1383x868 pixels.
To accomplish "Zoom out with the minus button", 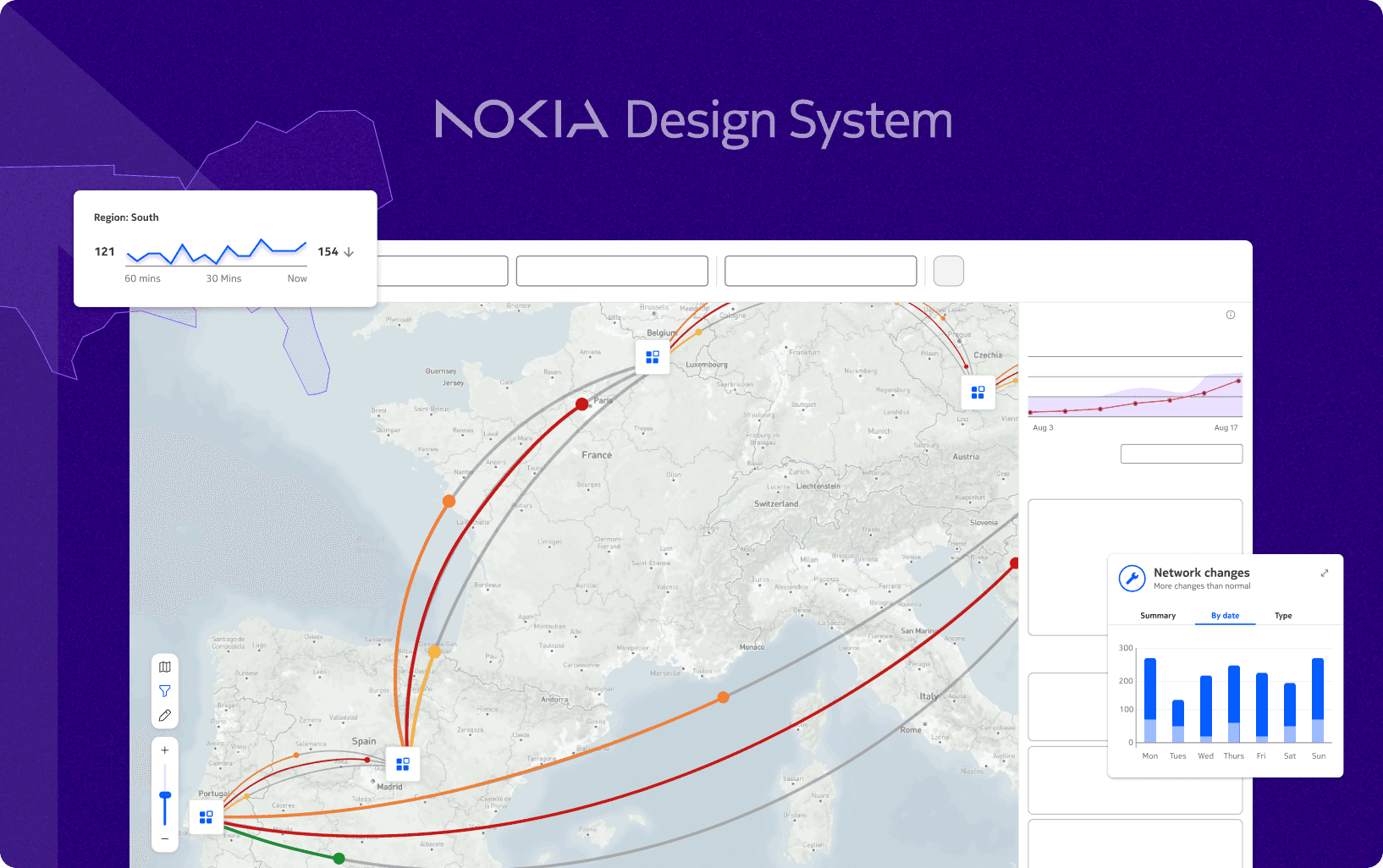I will (165, 839).
